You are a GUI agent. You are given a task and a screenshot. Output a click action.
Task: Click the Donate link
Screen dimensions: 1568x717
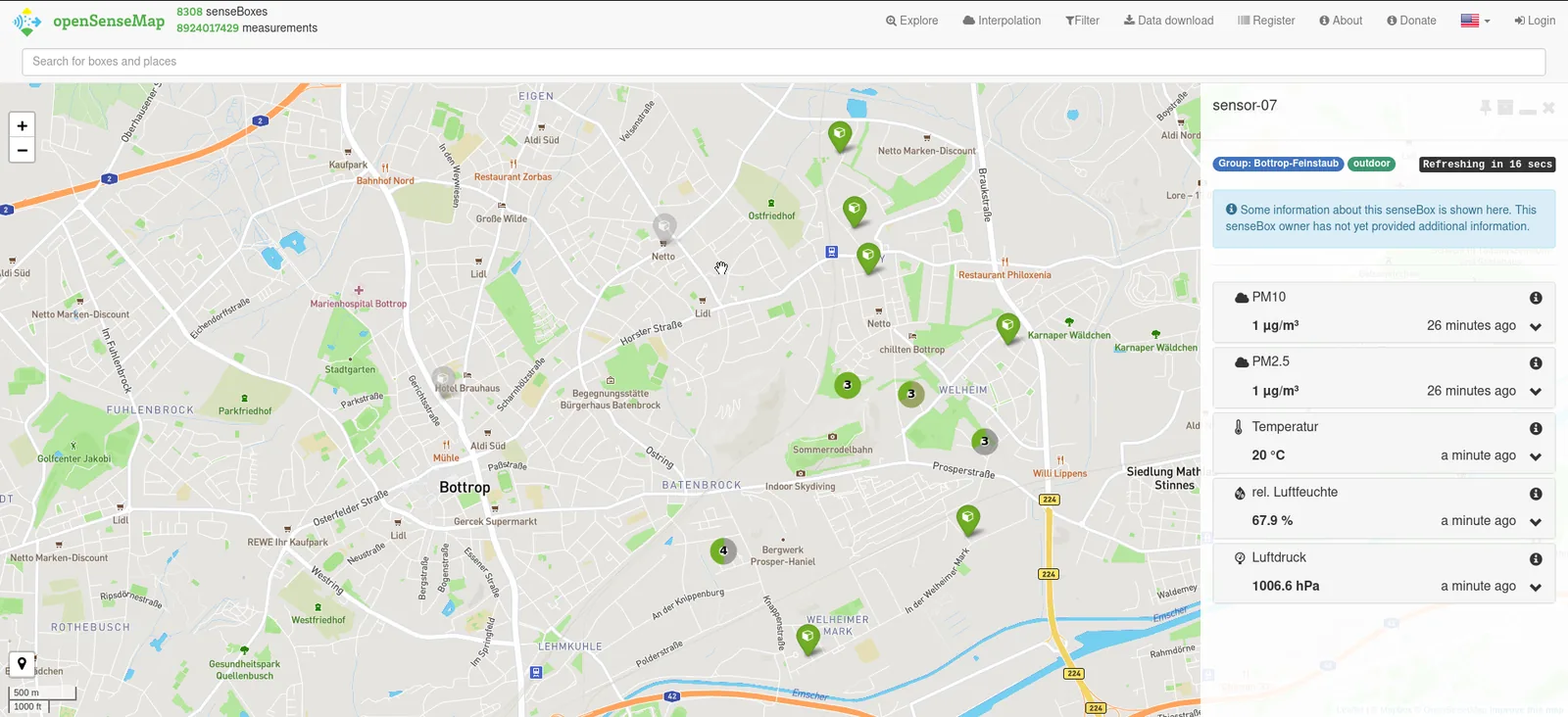(x=1411, y=21)
